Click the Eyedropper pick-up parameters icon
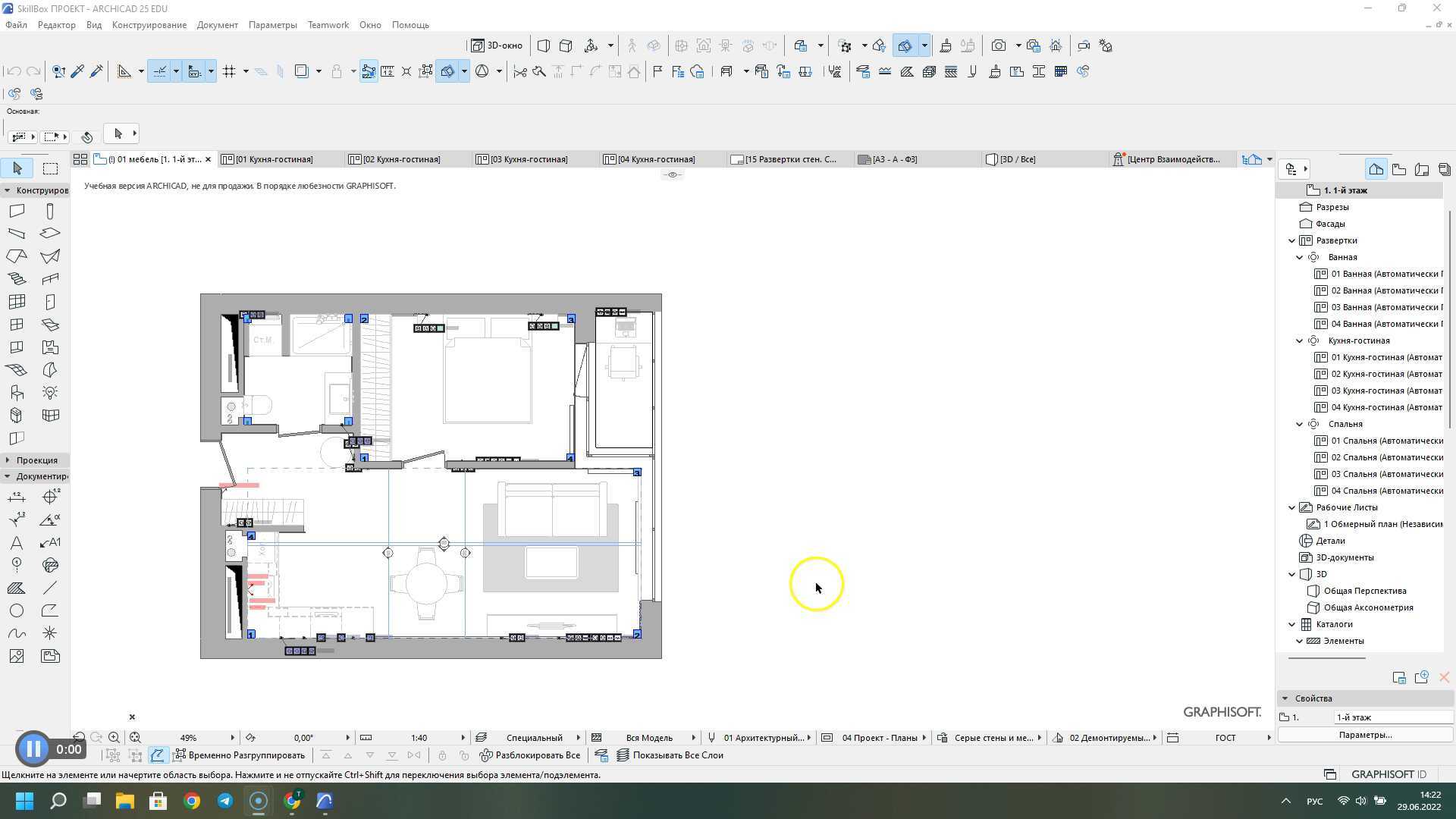 click(x=77, y=71)
